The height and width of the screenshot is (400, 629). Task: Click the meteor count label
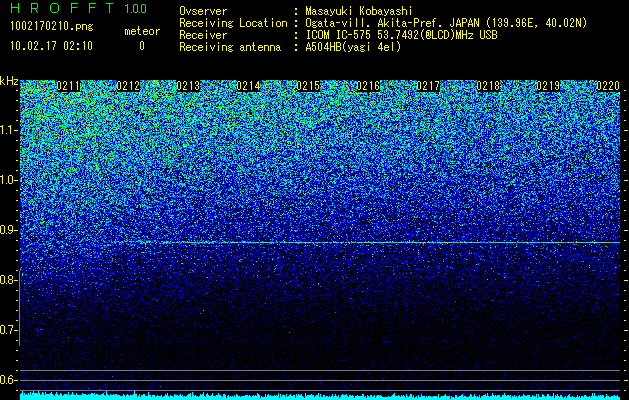142,31
